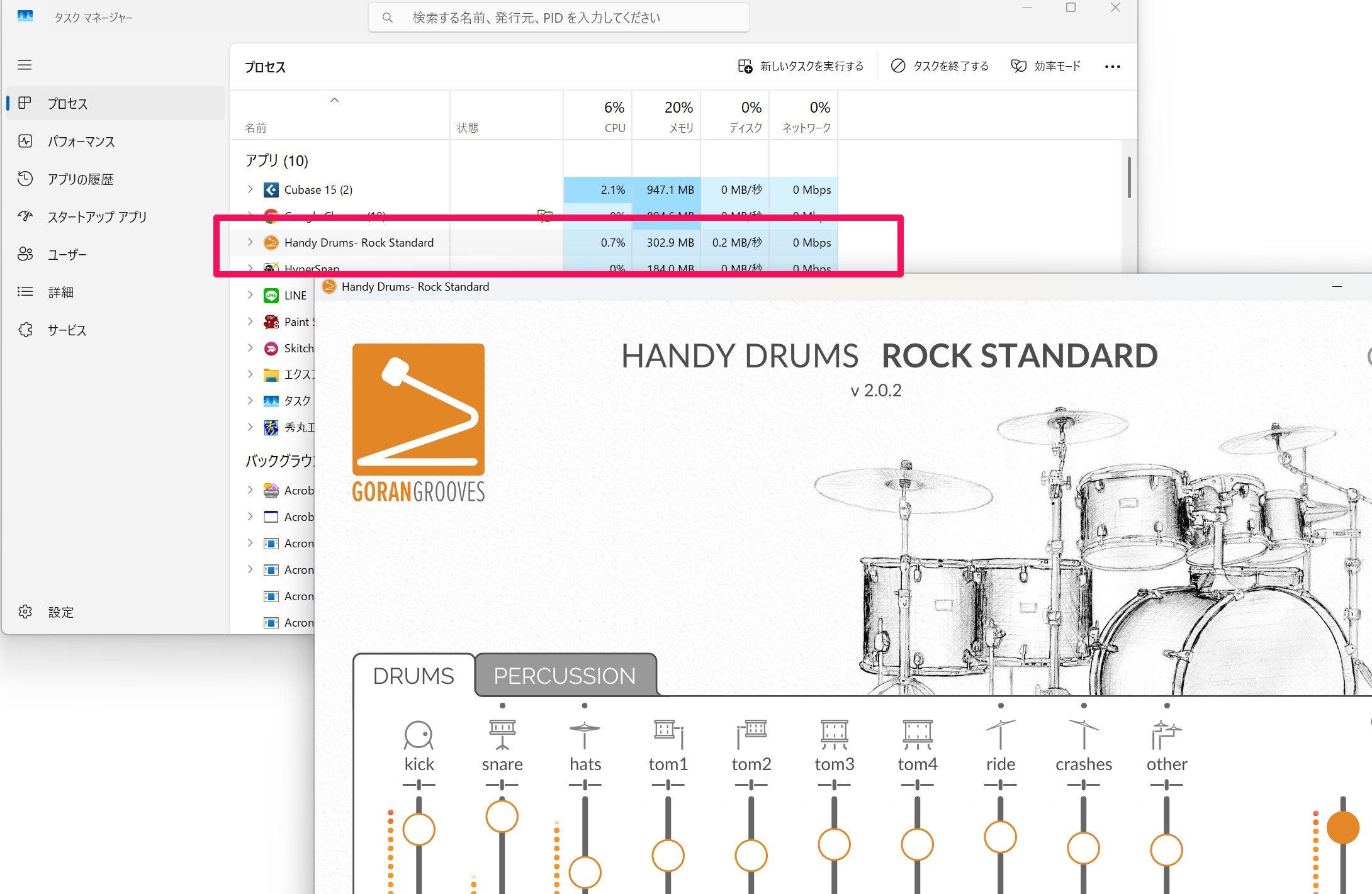Click the GoranGrooves orange logo
The height and width of the screenshot is (894, 1372).
419,410
